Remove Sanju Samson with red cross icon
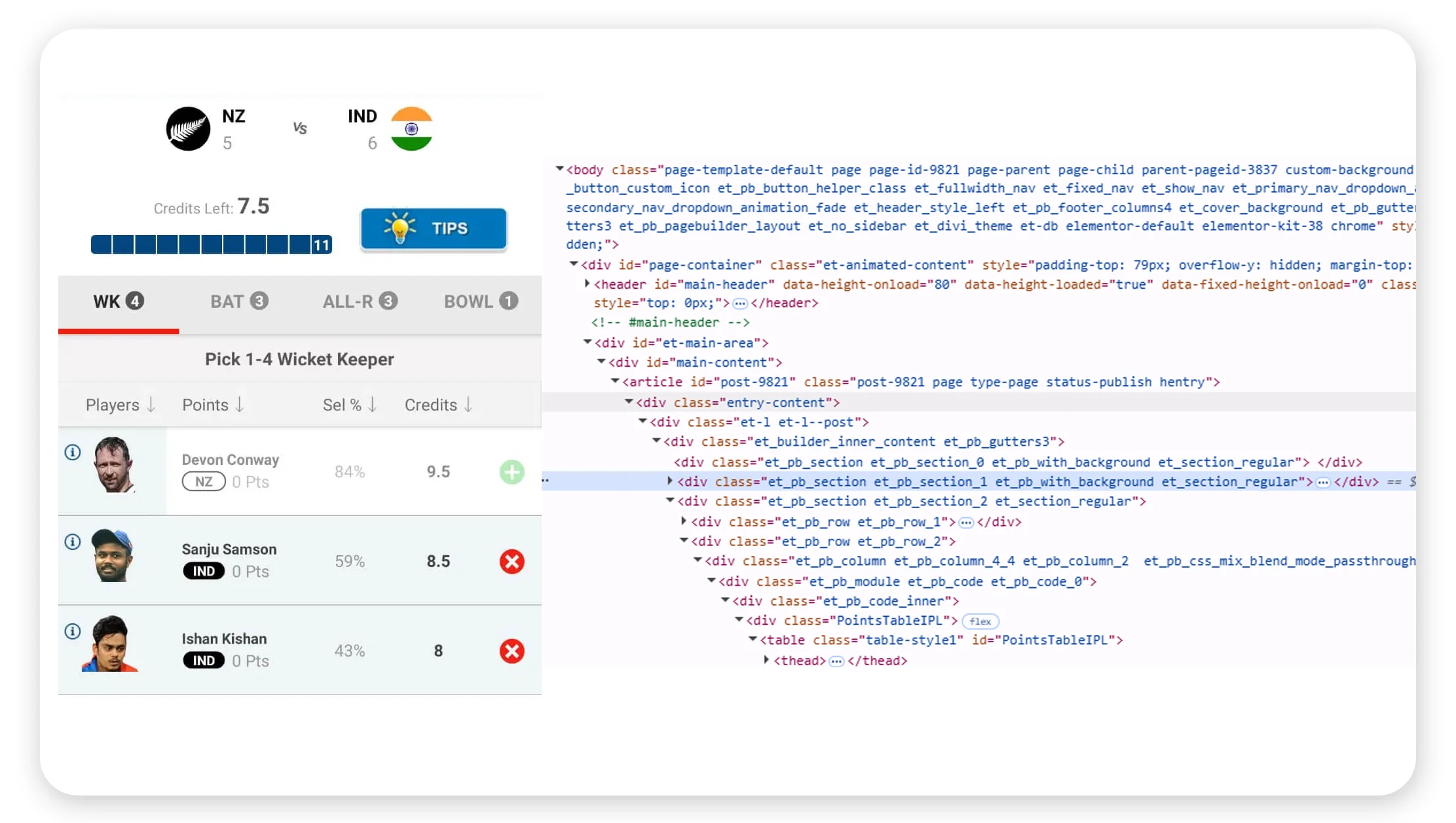The width and height of the screenshot is (1456, 823). [x=512, y=562]
